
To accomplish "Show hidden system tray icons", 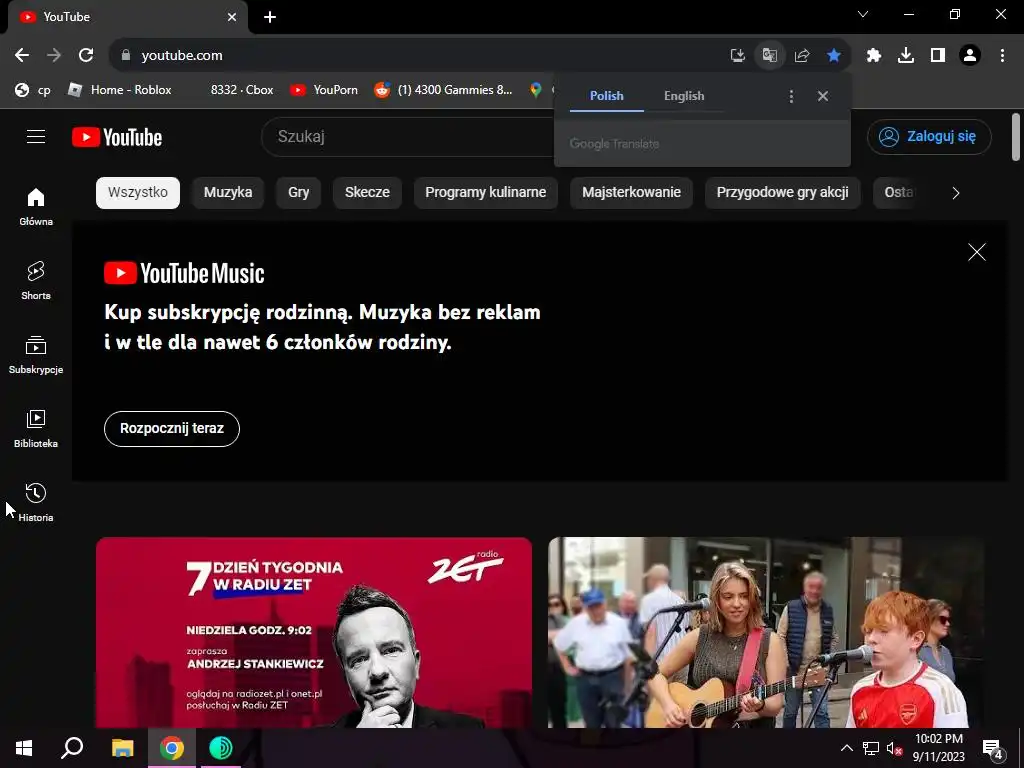I will (846, 748).
